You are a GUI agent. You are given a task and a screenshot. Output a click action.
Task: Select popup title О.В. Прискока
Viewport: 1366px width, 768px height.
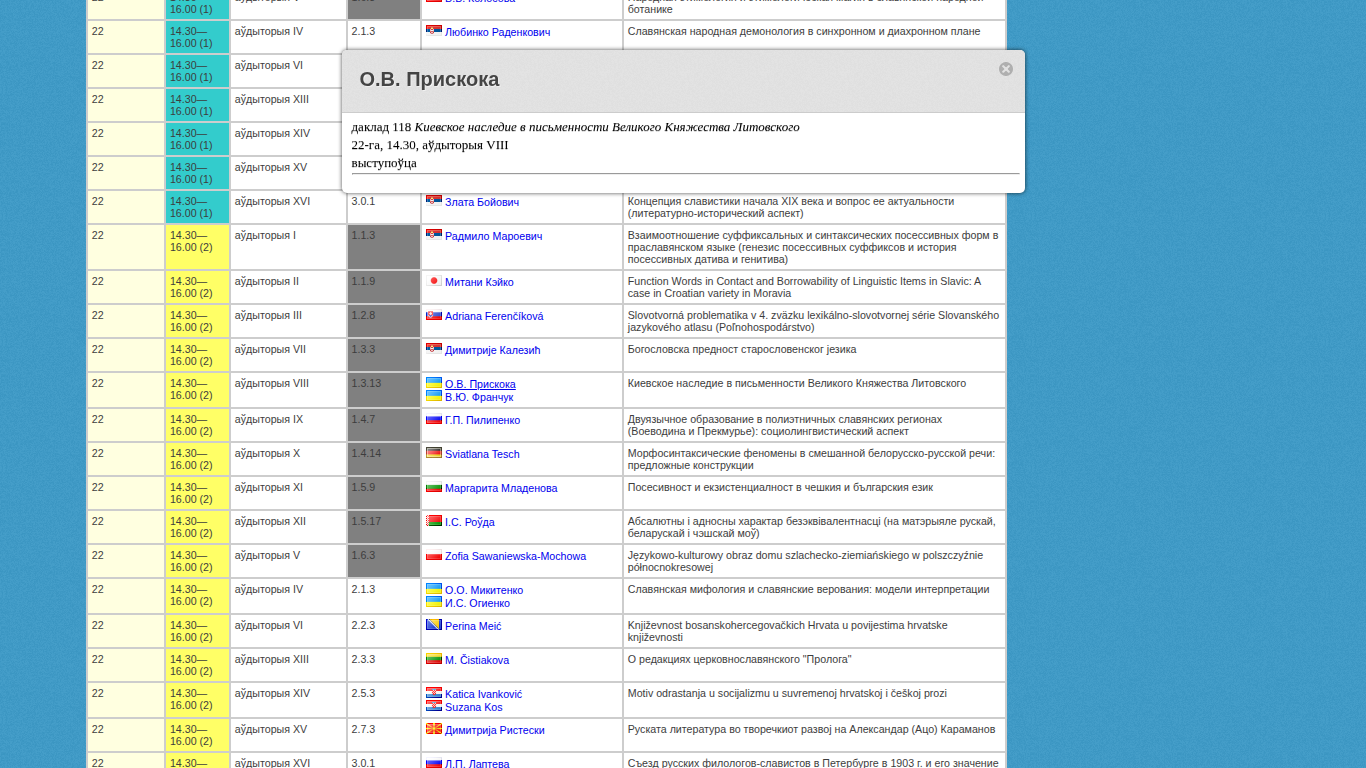coord(429,79)
